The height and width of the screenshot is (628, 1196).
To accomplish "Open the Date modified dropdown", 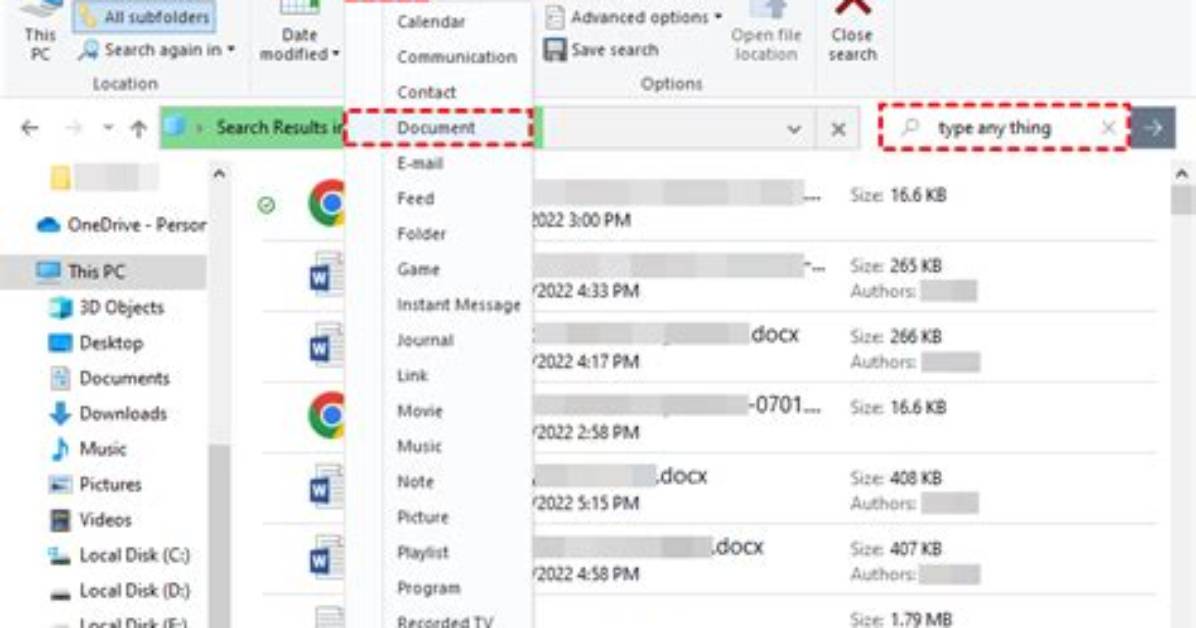I will (x=299, y=33).
